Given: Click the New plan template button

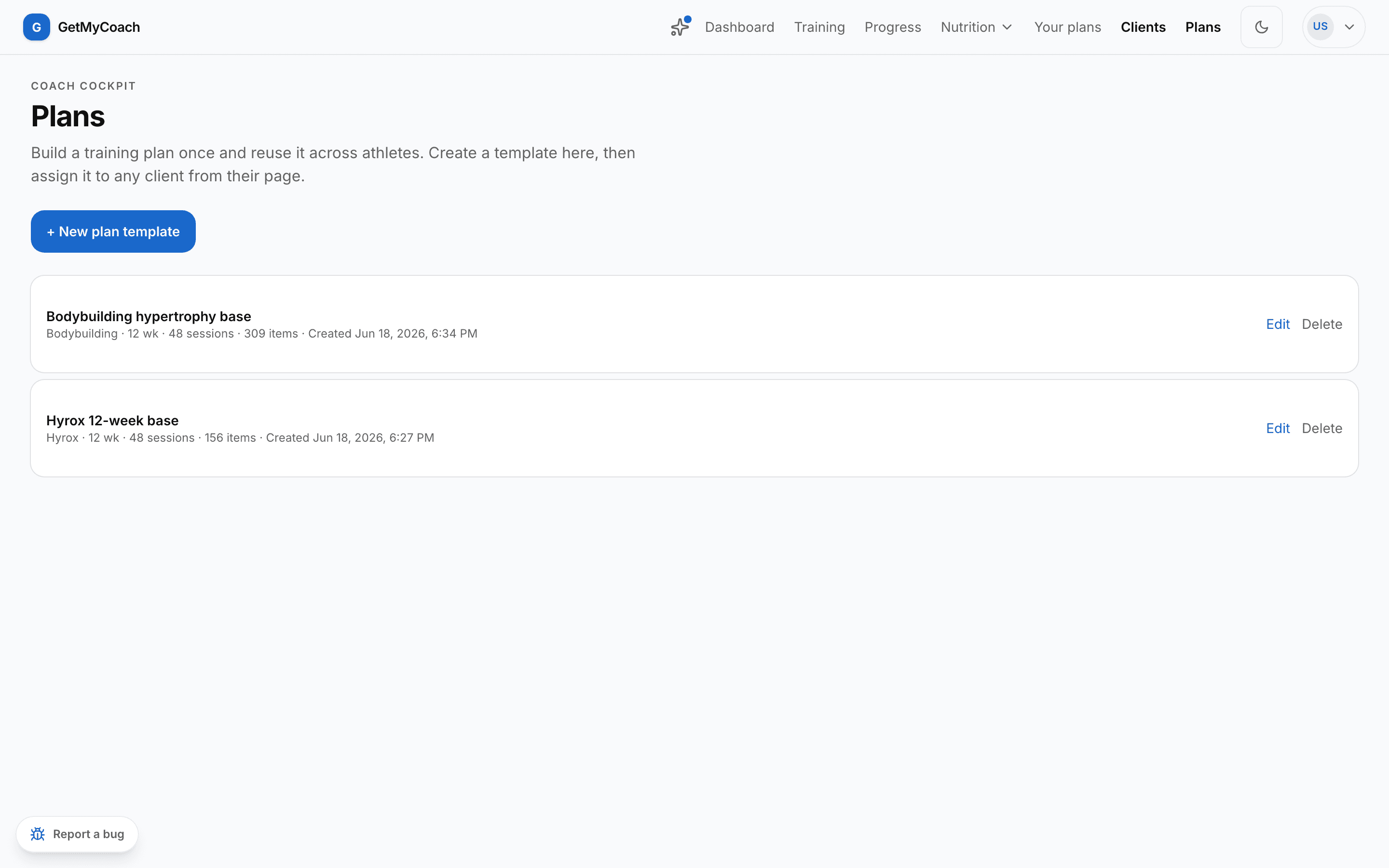Looking at the screenshot, I should [113, 231].
